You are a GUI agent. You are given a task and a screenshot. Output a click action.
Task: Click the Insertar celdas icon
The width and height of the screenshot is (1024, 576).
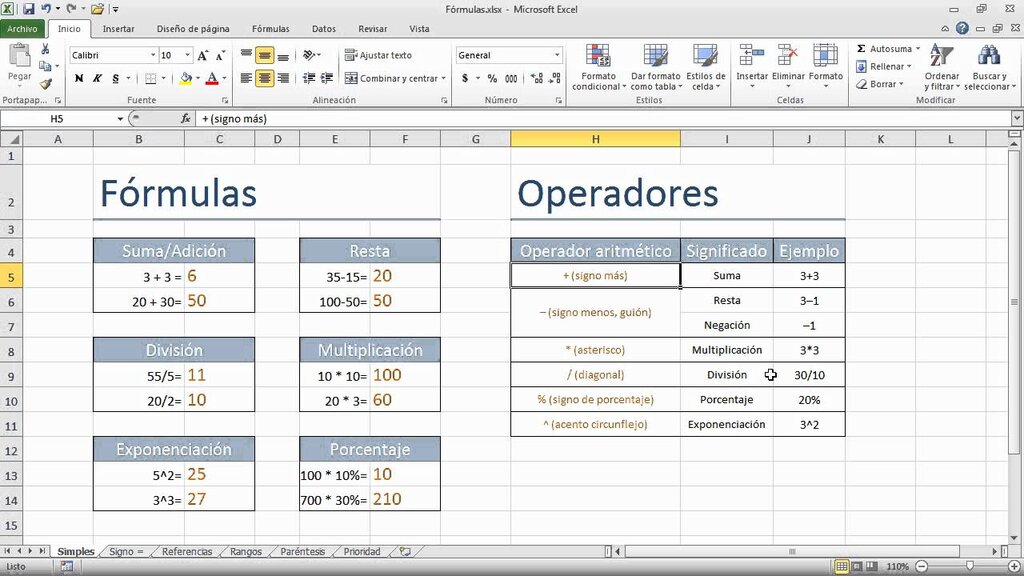[752, 56]
